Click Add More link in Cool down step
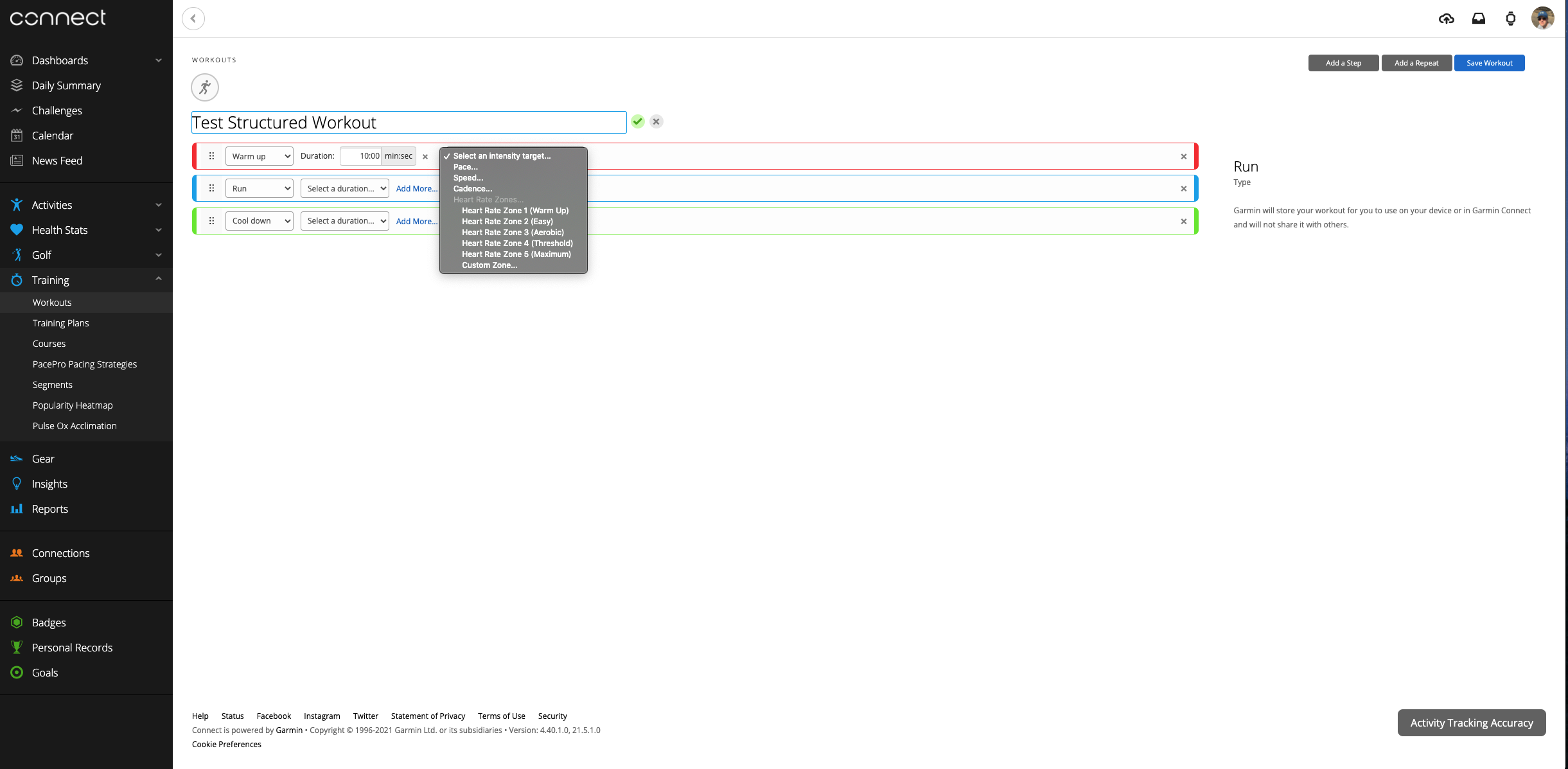This screenshot has height=769, width=1568. 416,222
